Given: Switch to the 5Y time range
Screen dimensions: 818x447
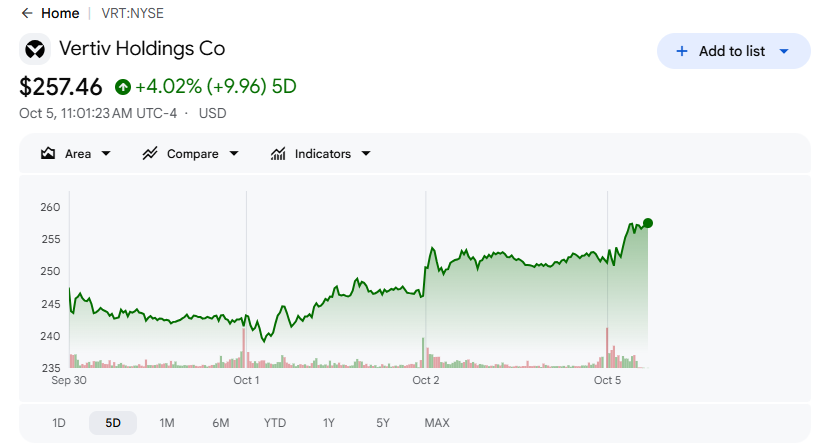Looking at the screenshot, I should (383, 422).
